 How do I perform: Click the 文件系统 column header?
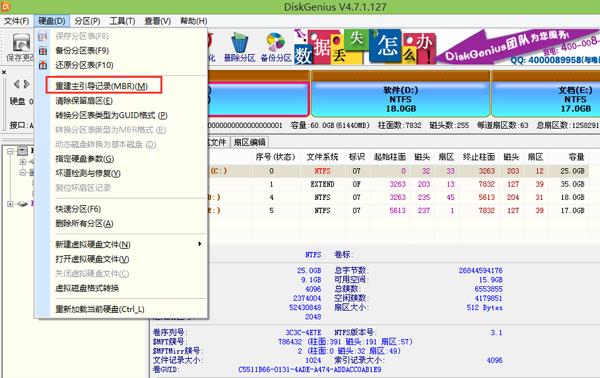[x=322, y=157]
